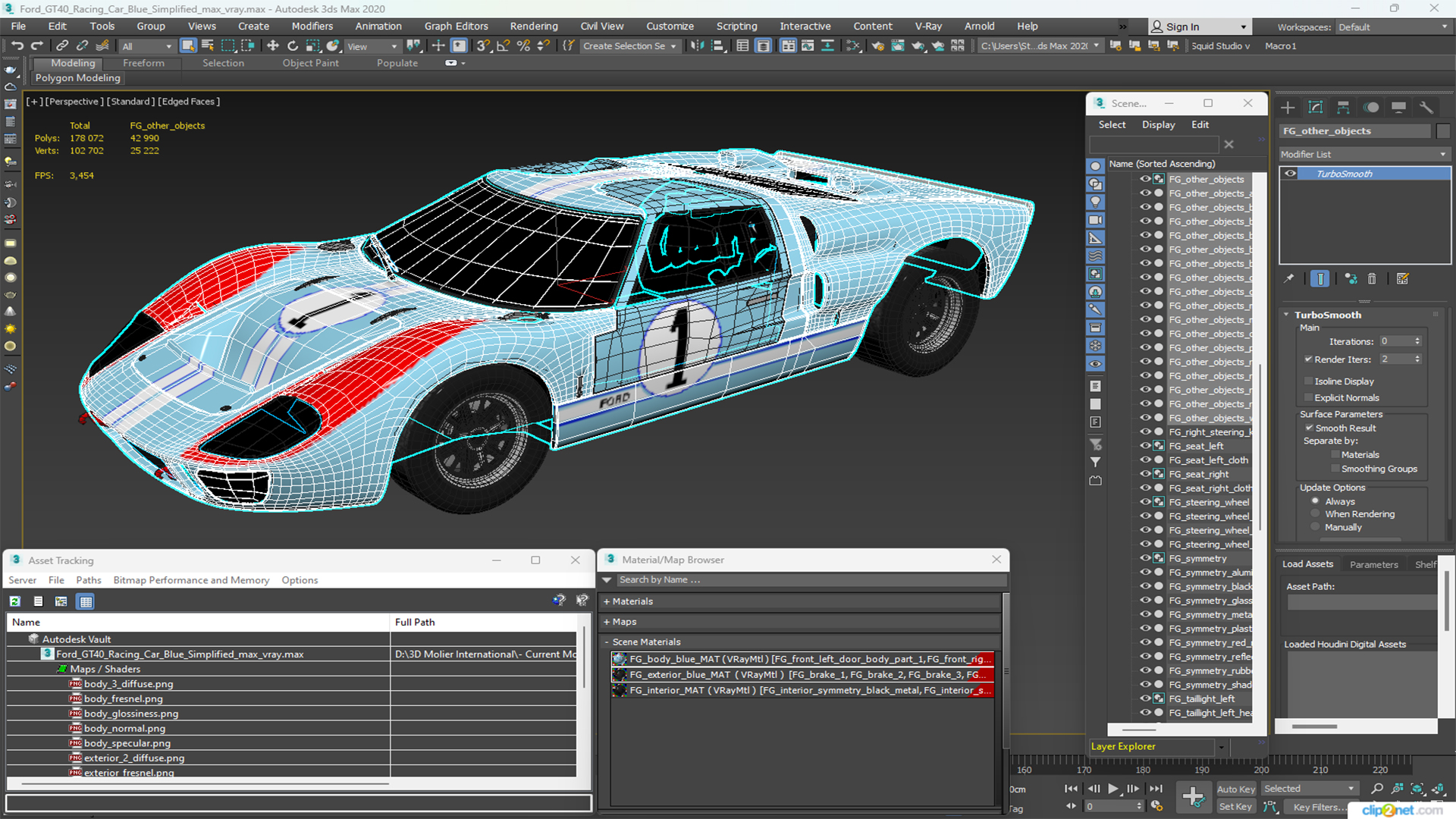
Task: Open the Rendering menu
Action: [533, 27]
